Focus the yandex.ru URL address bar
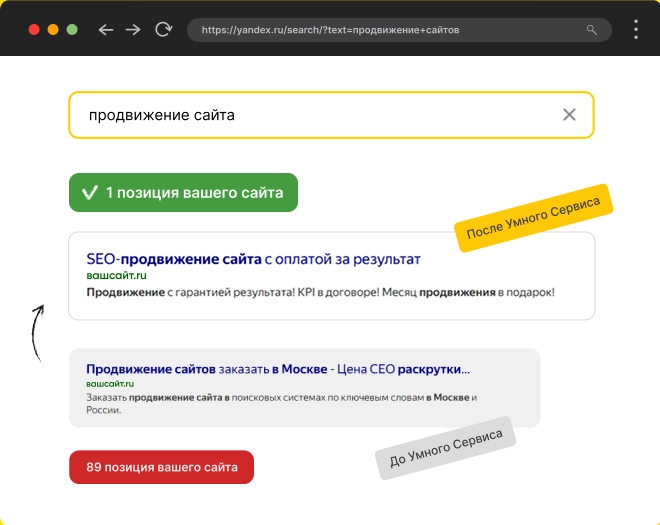 (380, 30)
